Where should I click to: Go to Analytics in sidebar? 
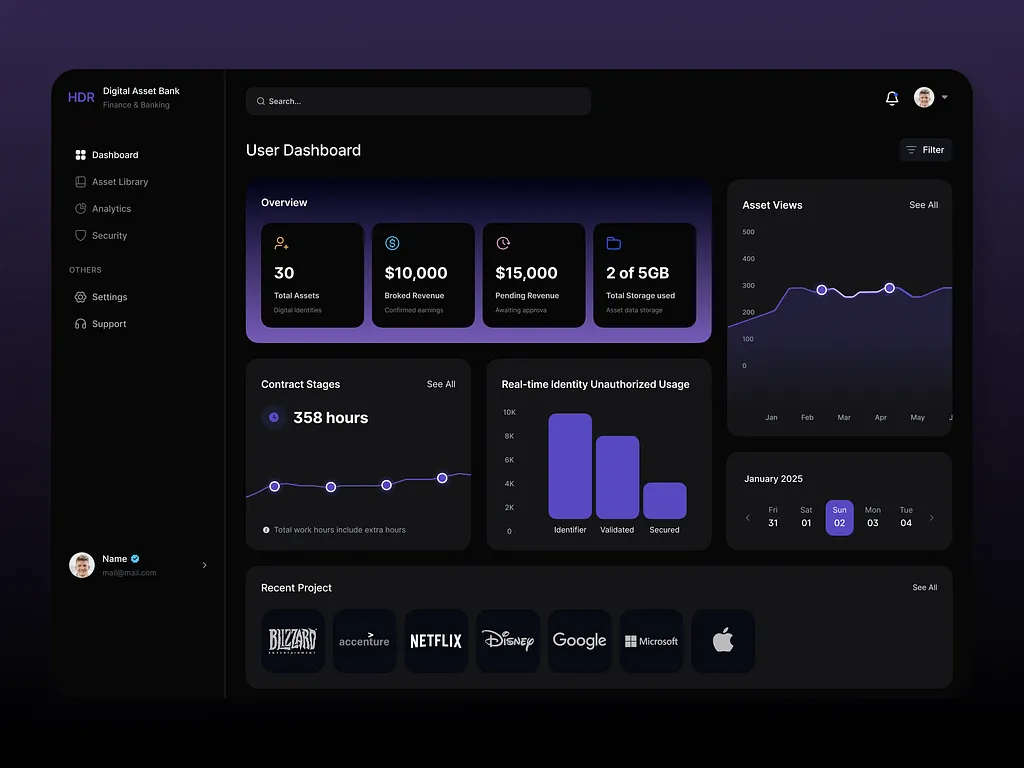(103, 208)
